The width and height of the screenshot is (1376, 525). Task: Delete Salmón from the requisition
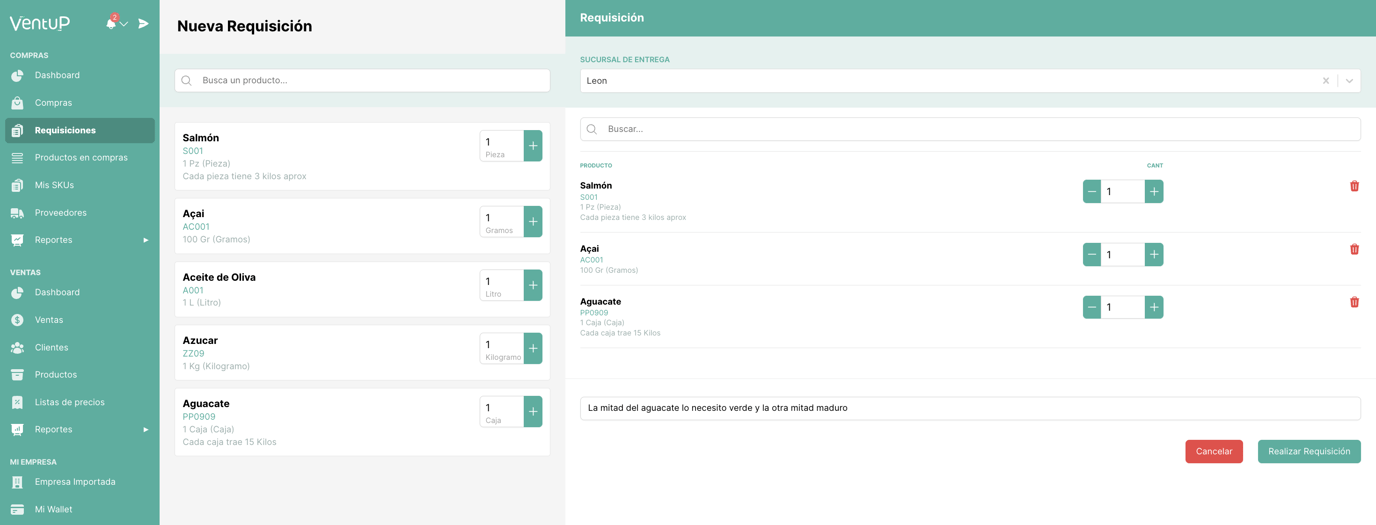click(1354, 186)
